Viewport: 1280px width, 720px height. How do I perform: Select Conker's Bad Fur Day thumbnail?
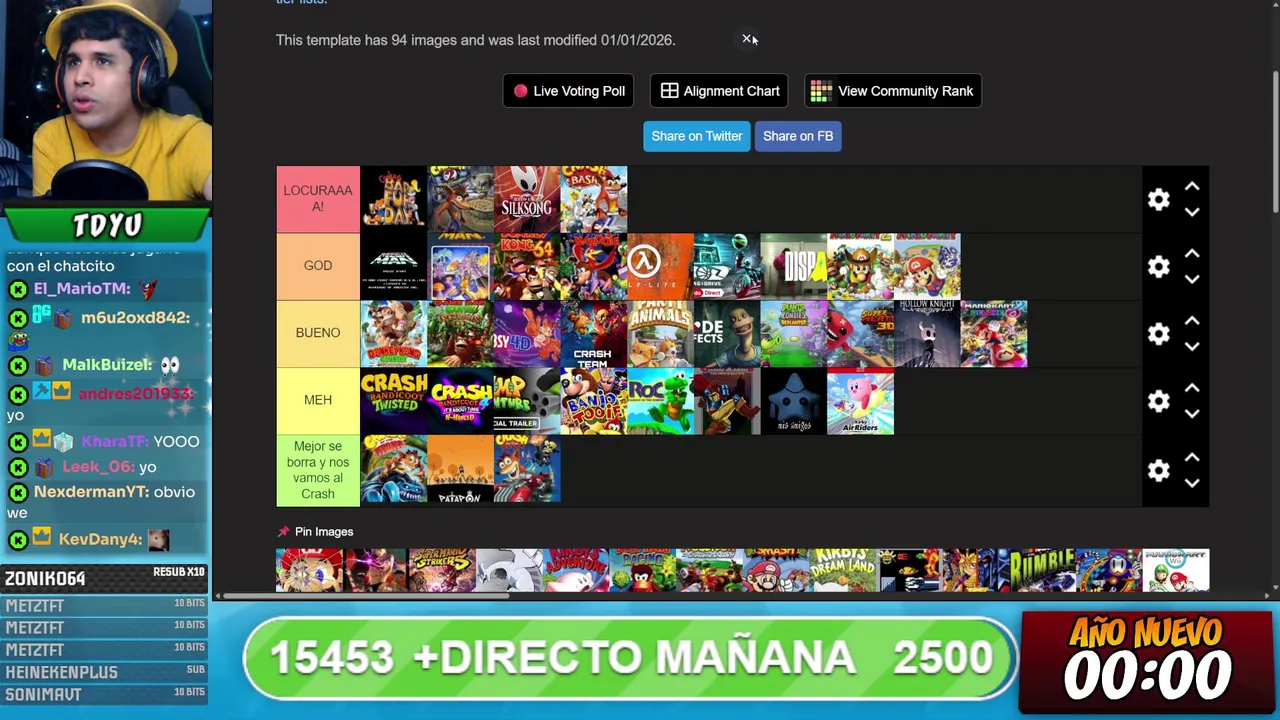(x=393, y=199)
